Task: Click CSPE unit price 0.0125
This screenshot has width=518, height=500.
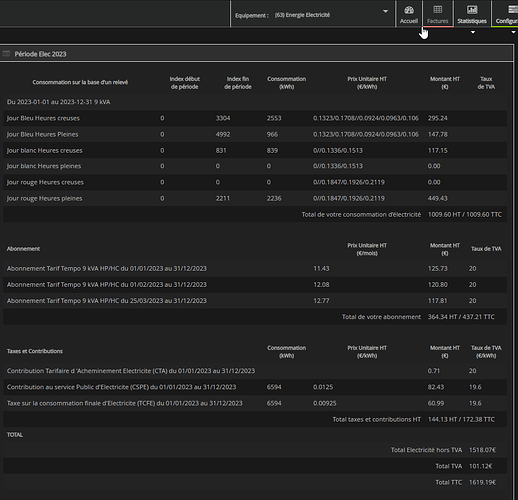Action: coord(323,387)
